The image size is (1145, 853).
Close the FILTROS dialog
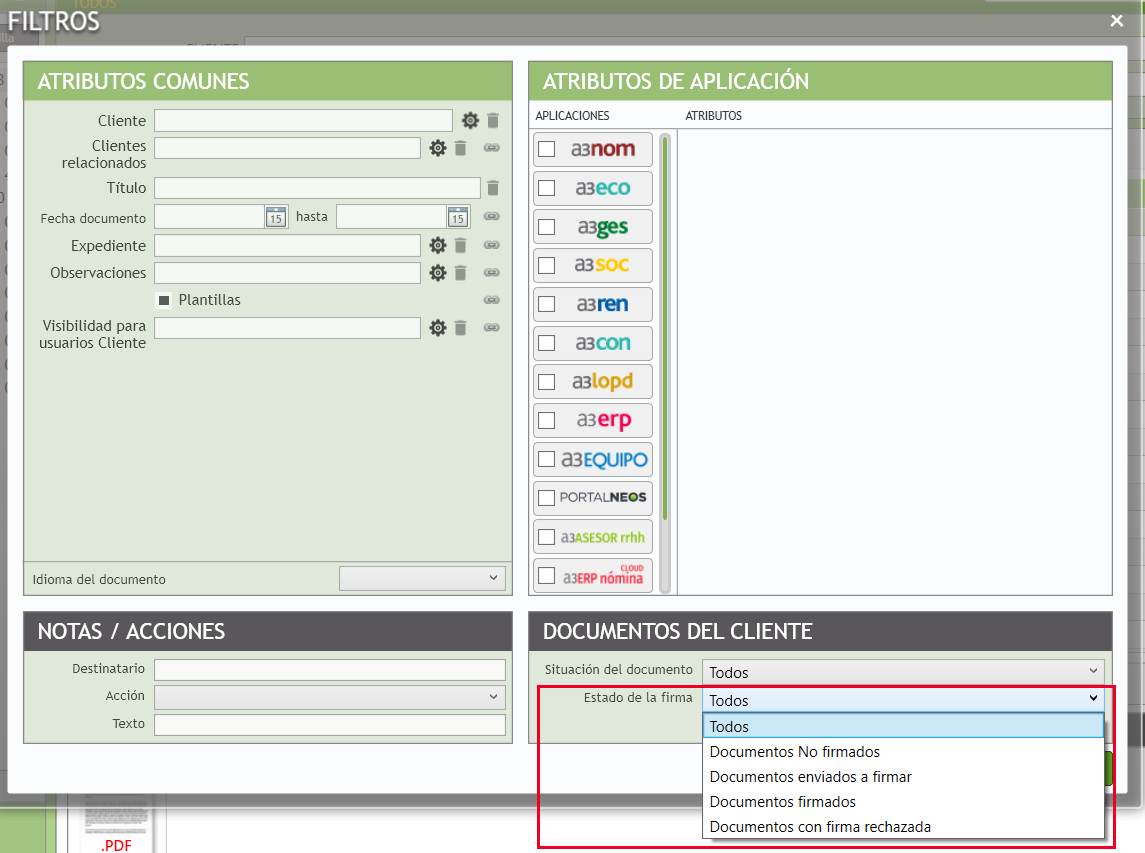1117,21
